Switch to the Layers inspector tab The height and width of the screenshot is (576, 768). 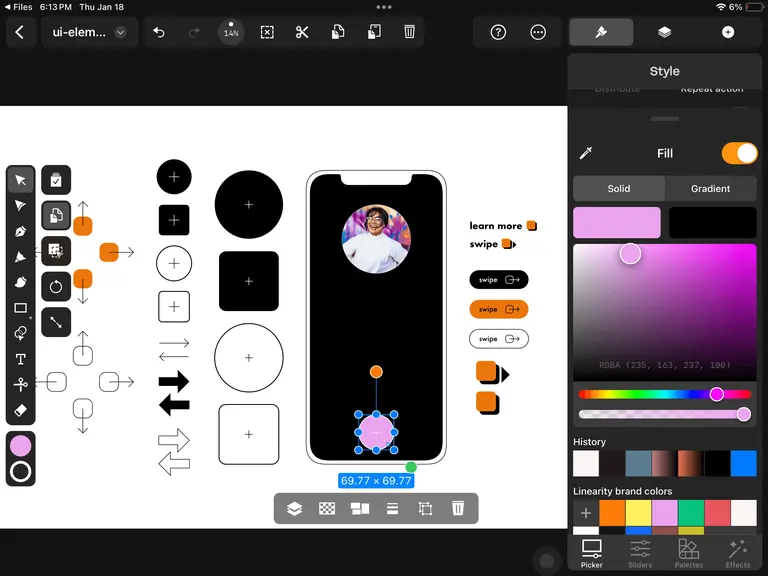tap(664, 32)
